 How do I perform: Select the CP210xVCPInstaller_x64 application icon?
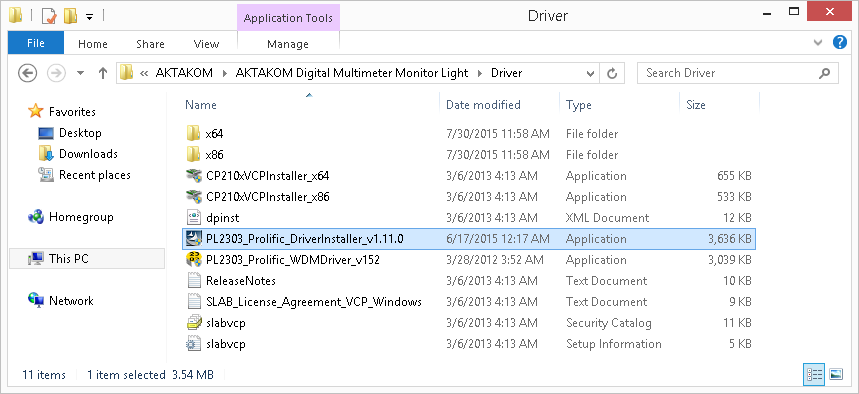coord(193,176)
